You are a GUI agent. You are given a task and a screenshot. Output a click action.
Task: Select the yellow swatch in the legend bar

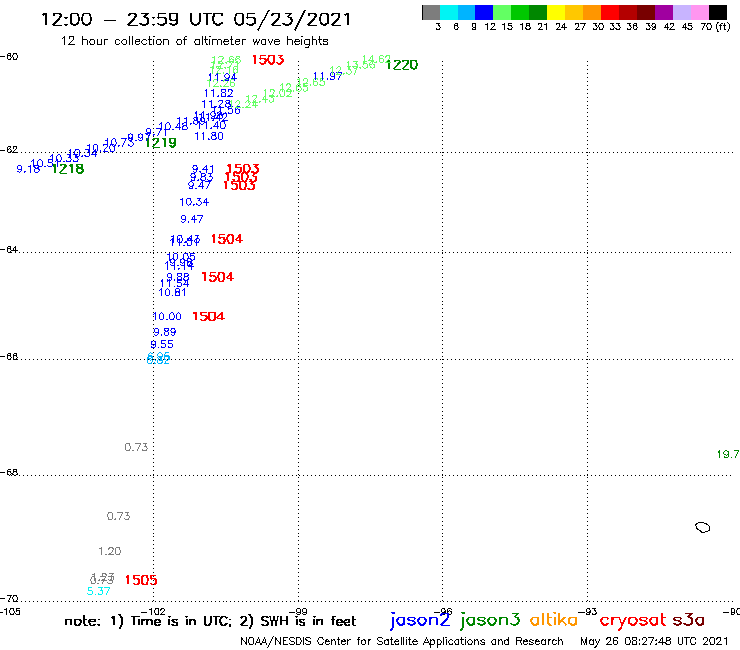[x=556, y=13]
